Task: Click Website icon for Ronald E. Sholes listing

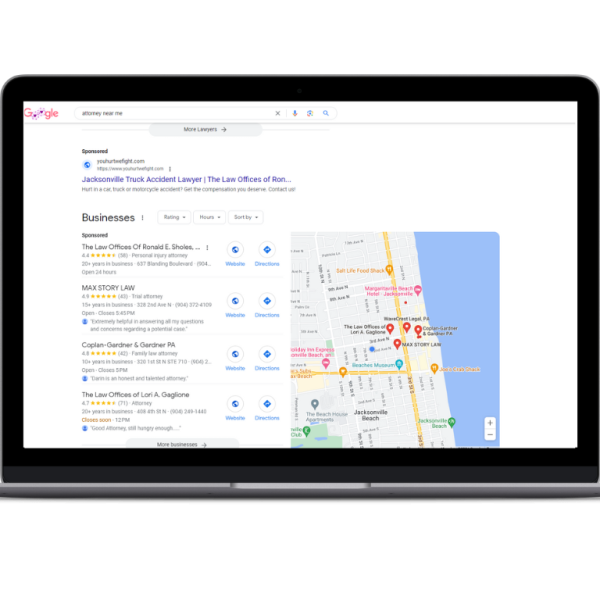Action: 235,250
